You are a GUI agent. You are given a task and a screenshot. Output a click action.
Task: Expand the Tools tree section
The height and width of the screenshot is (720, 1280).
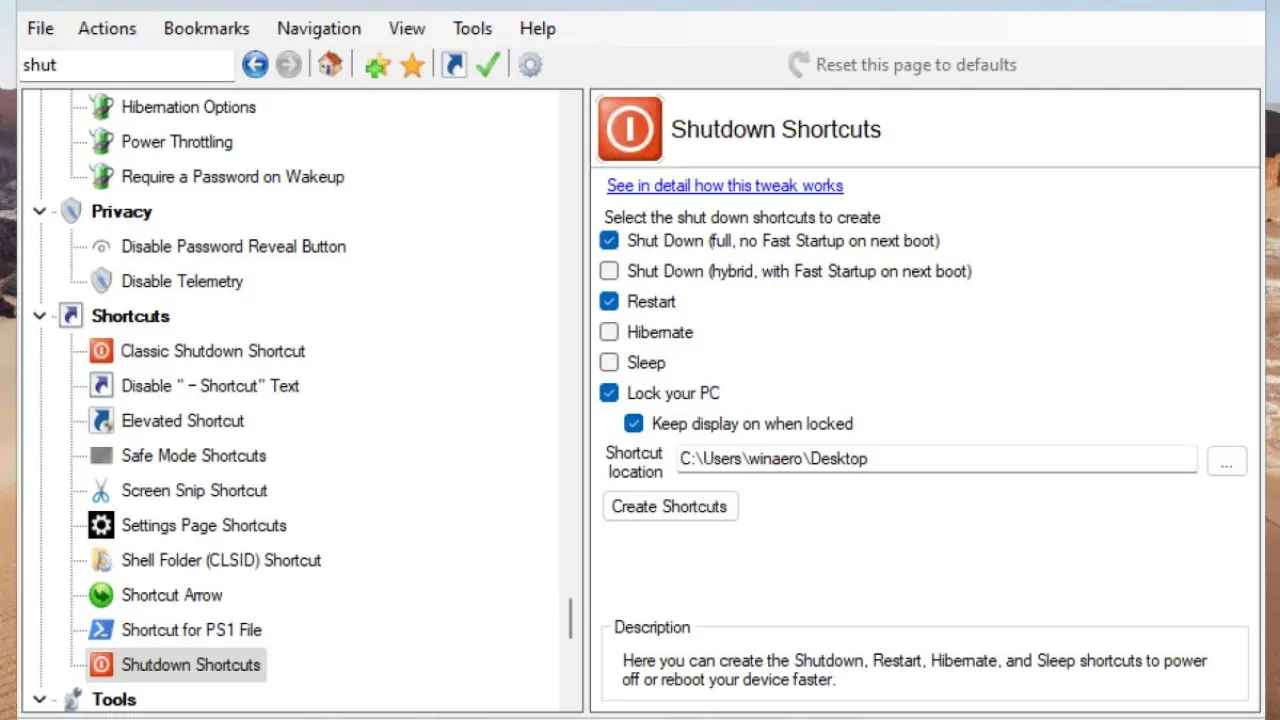40,700
